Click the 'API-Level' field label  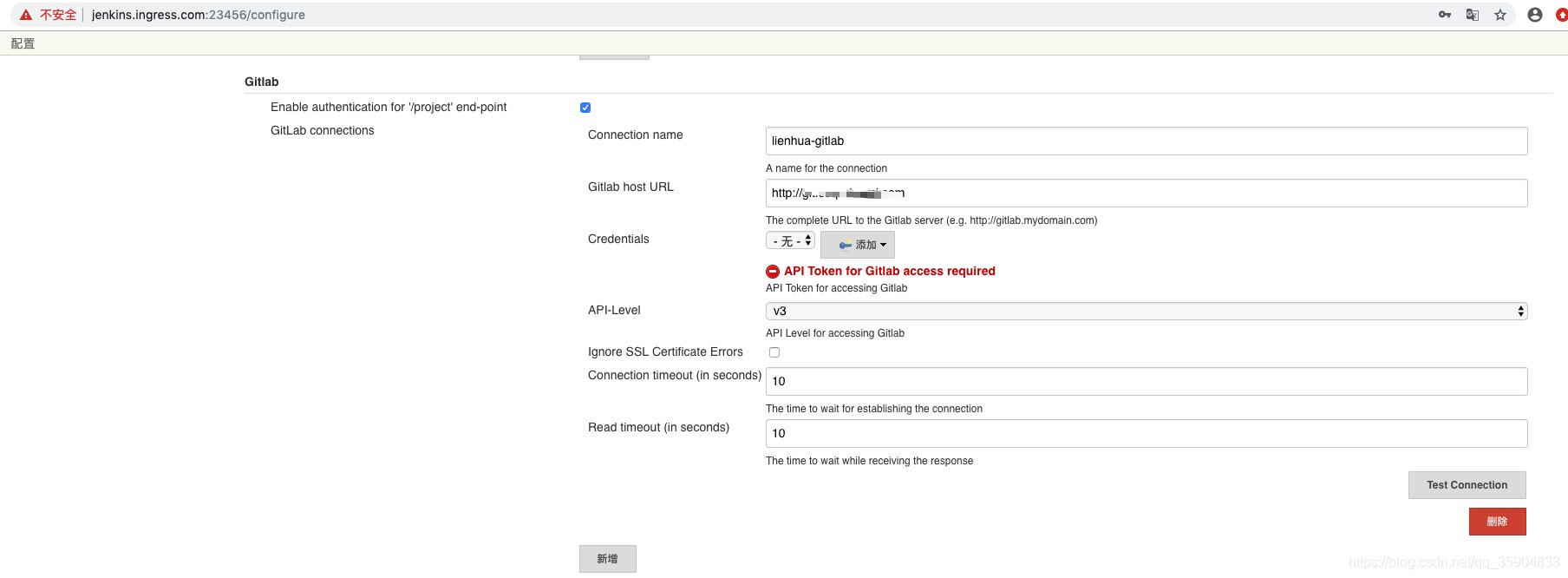pos(614,310)
